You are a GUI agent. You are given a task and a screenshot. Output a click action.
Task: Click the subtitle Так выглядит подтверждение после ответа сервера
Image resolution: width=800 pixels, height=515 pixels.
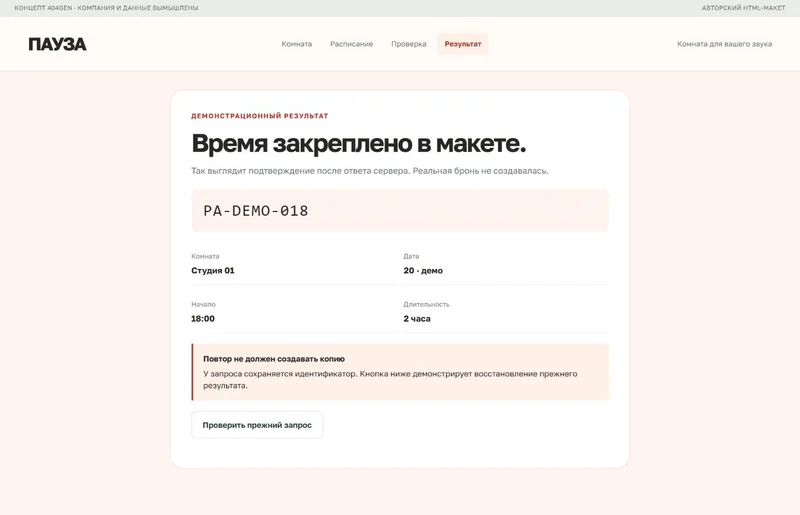click(x=370, y=171)
